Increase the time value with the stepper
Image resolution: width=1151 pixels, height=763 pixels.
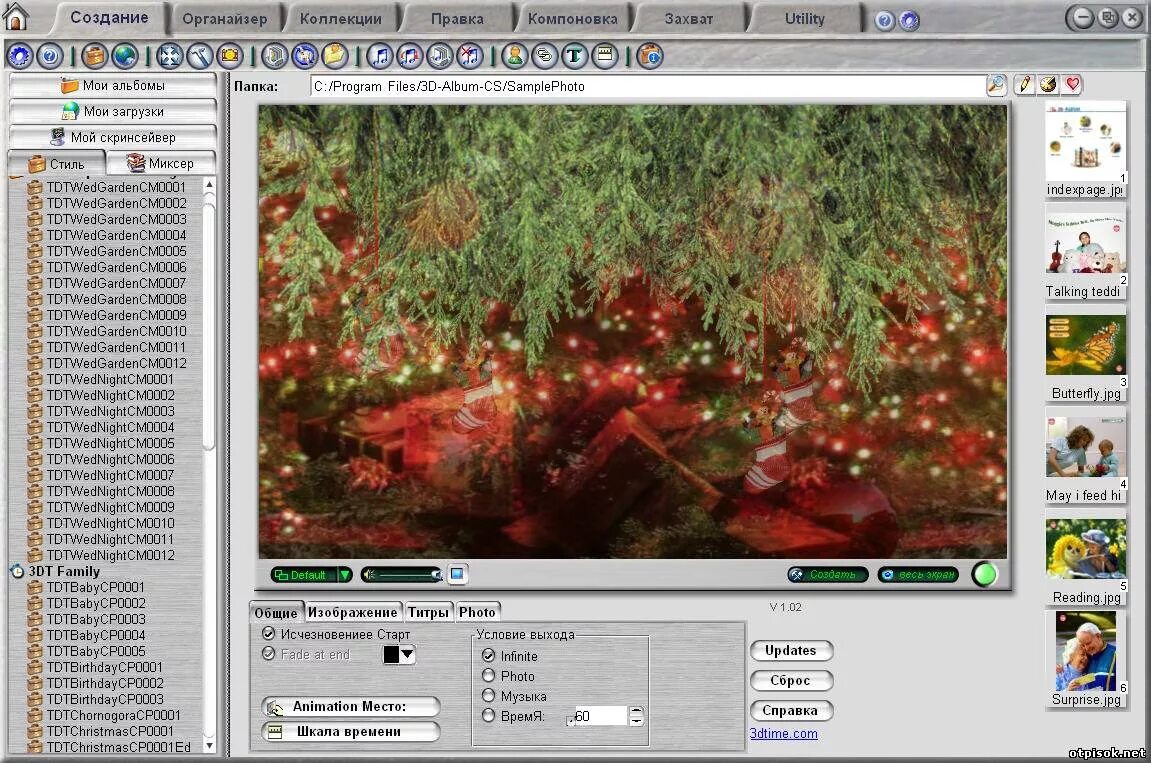636,711
